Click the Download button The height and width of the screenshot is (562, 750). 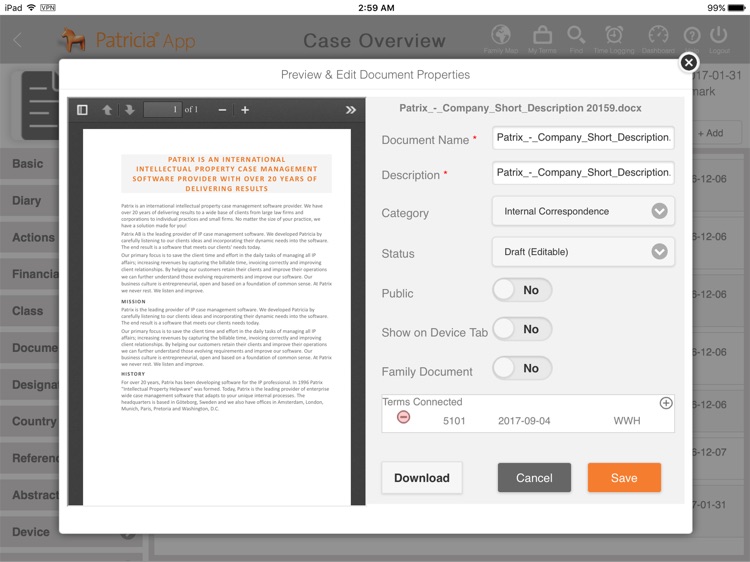pyautogui.click(x=422, y=477)
